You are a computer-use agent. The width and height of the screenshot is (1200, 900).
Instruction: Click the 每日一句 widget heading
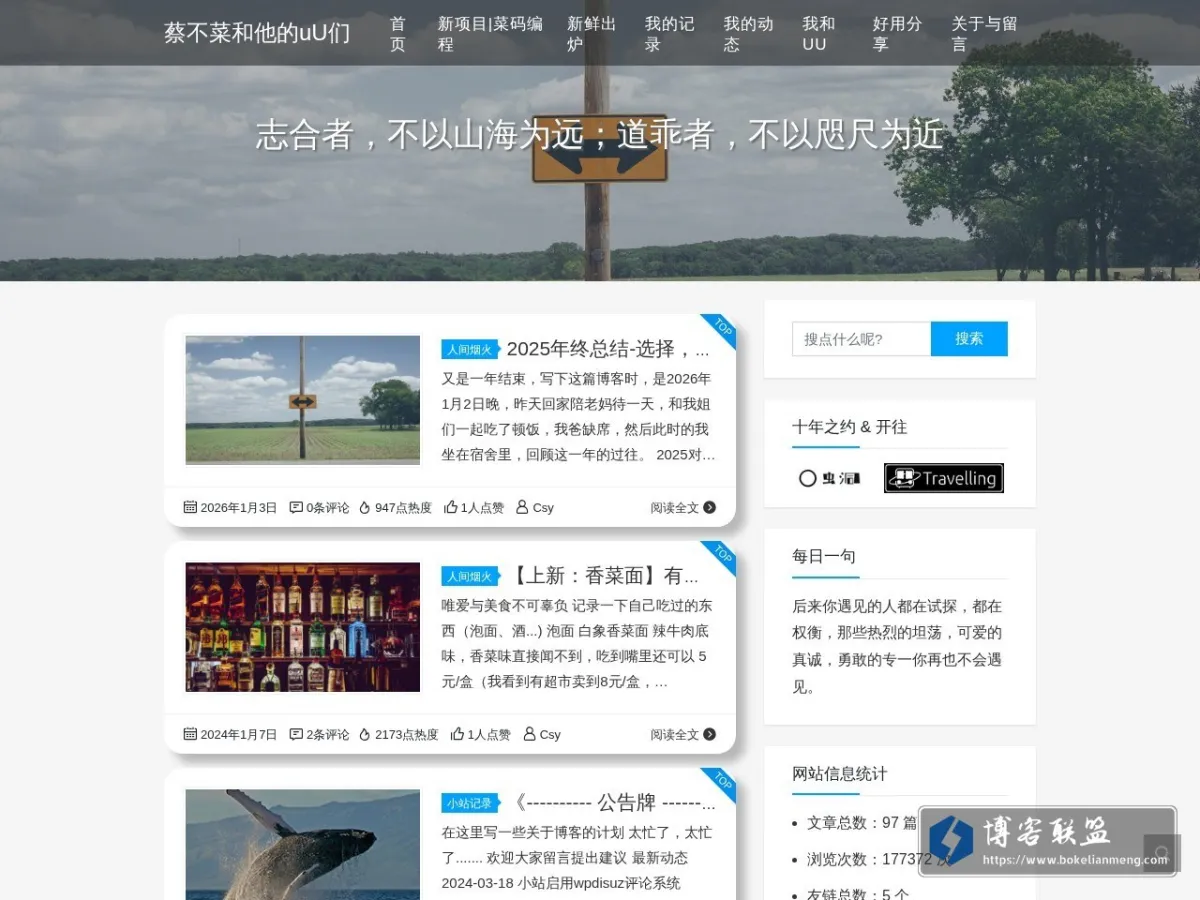pos(824,556)
